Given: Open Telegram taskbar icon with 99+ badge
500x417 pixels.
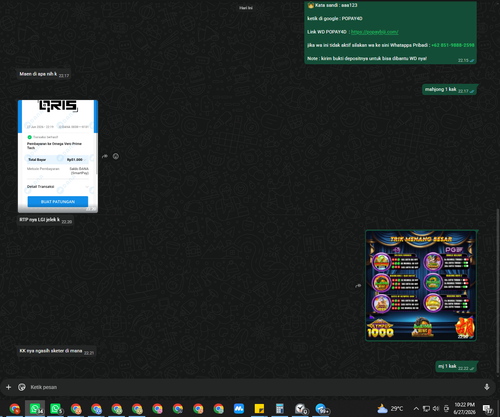Looking at the screenshot, I should [321, 409].
